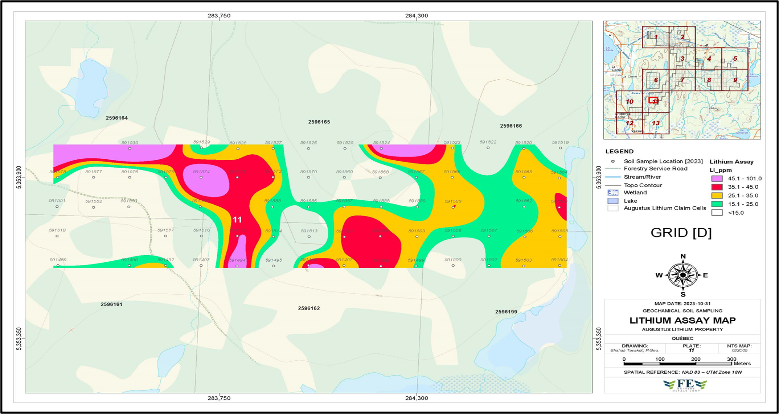The width and height of the screenshot is (780, 414).
Task: Click the compass 'N' letter
Action: 683,257
